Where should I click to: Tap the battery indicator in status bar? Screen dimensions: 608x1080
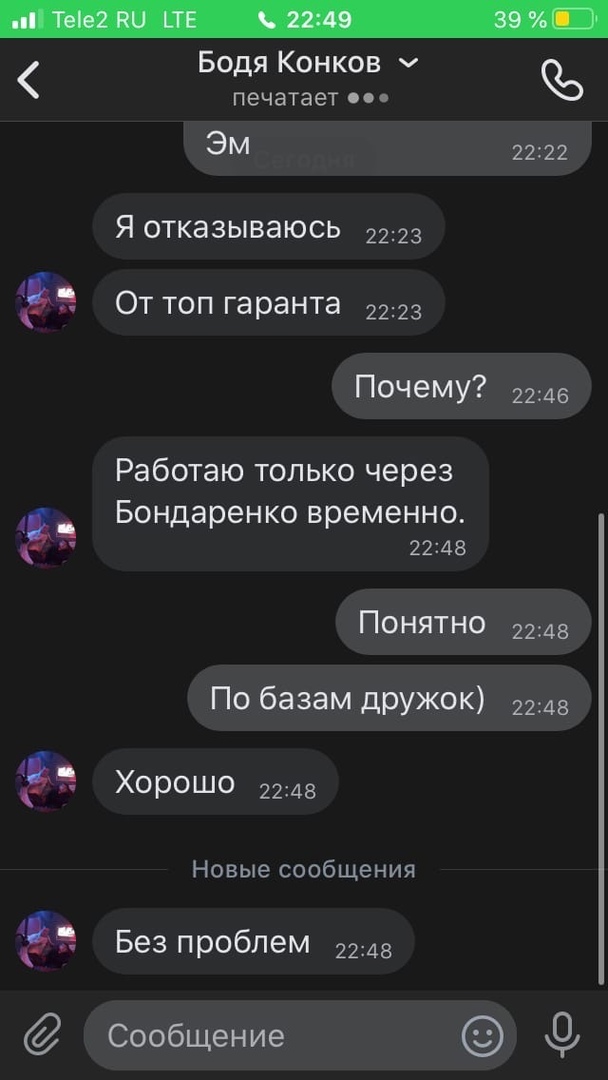[x=575, y=19]
